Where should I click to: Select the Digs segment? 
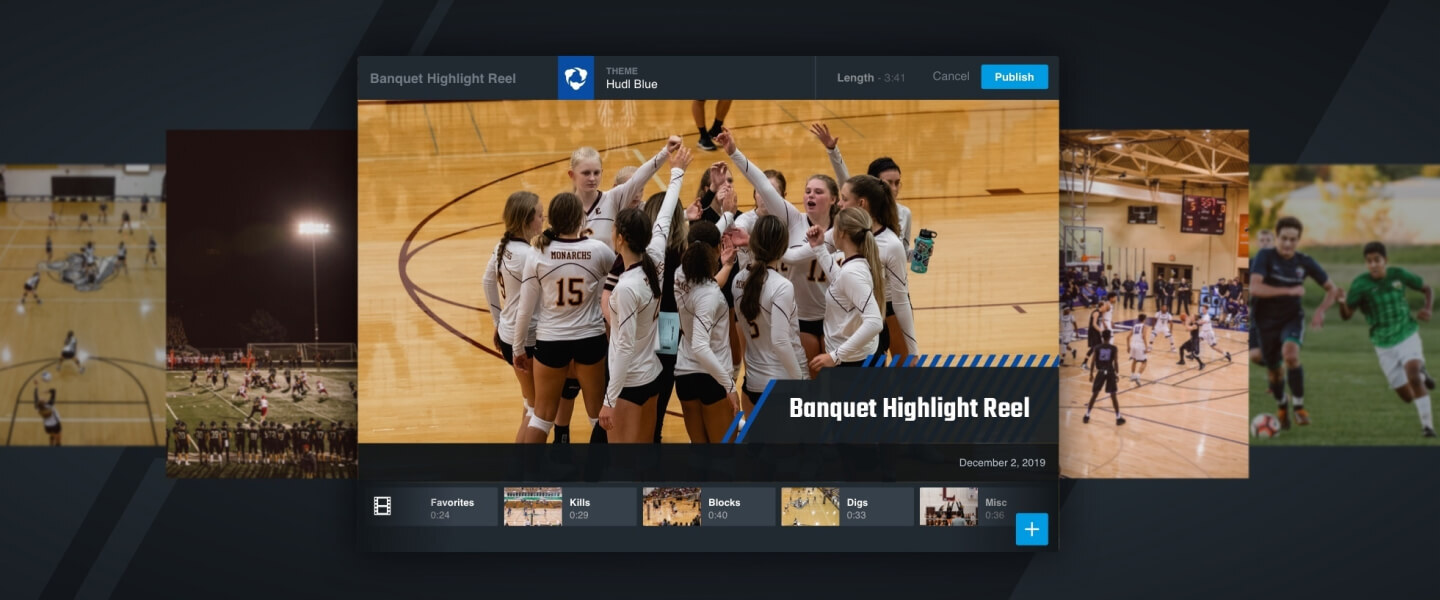[847, 507]
